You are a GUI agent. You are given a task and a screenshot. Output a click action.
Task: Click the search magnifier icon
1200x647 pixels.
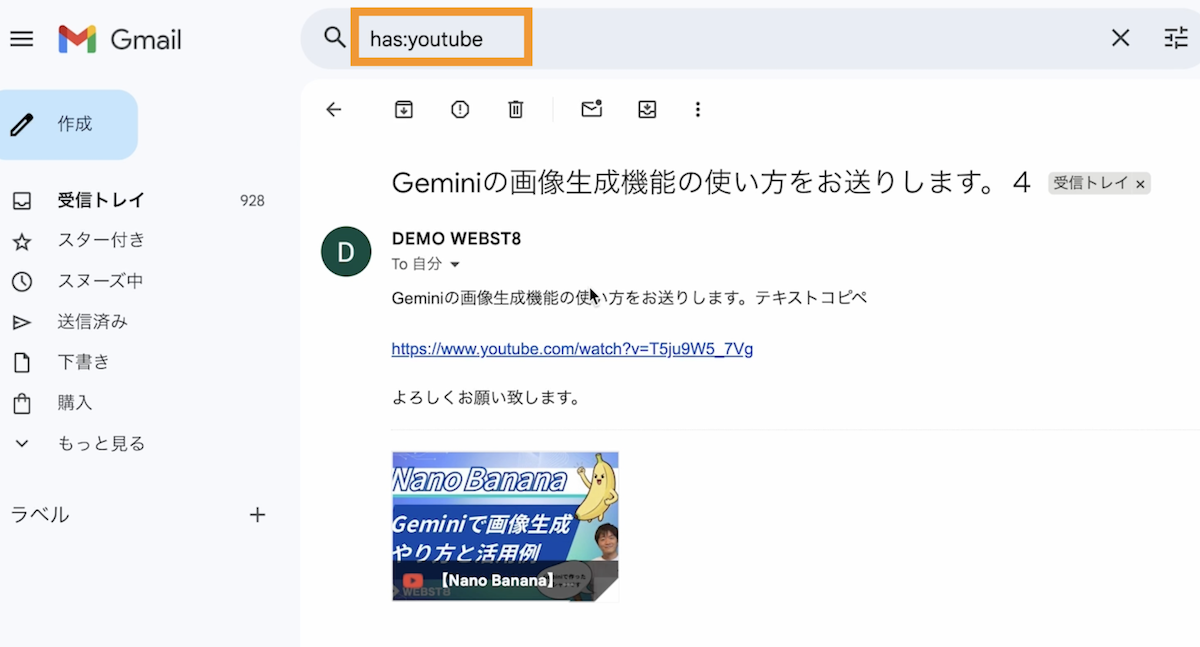(x=334, y=38)
